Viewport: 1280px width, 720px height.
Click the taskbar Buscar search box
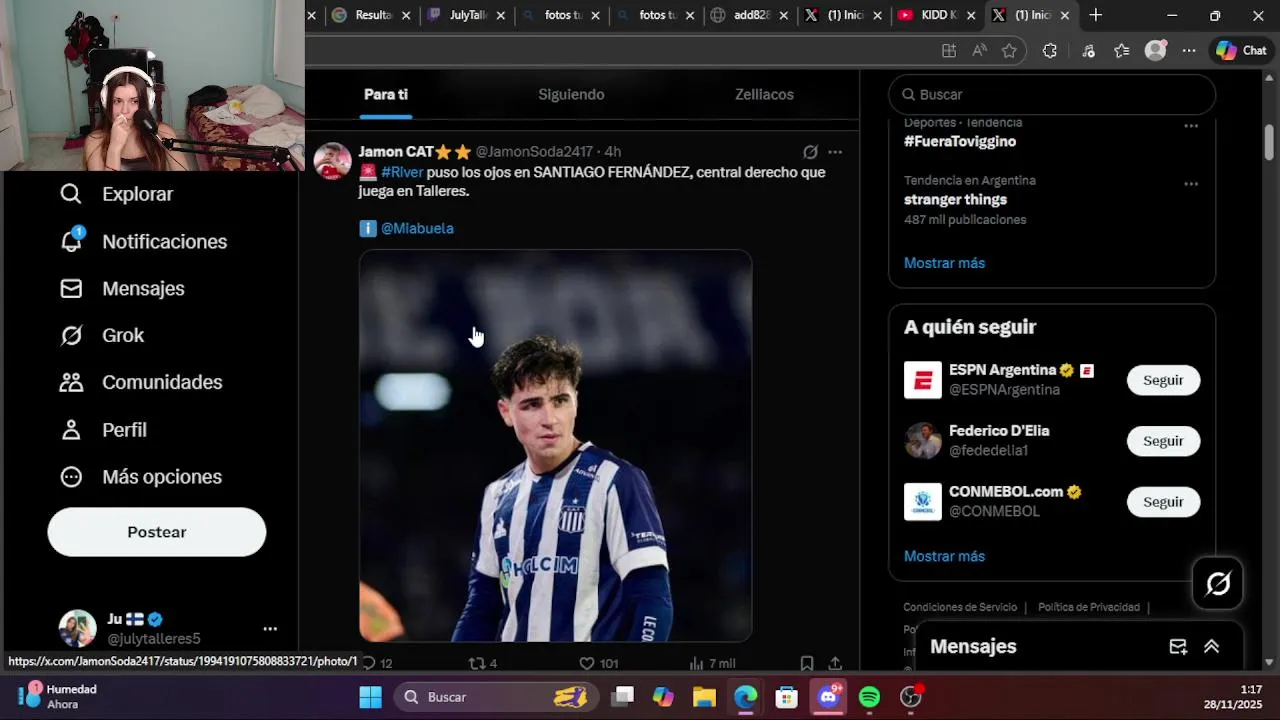pos(496,697)
